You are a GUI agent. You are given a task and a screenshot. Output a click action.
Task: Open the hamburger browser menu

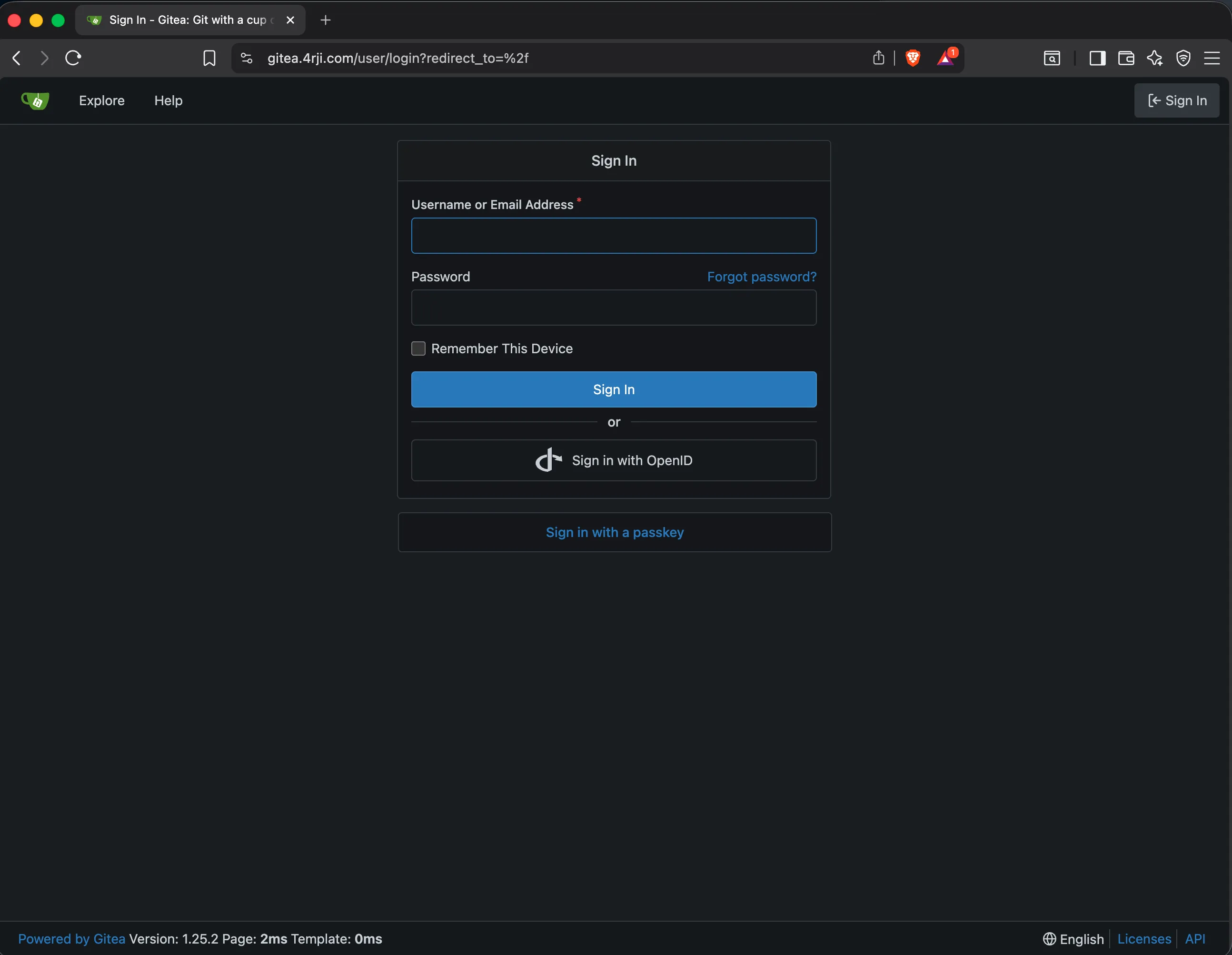click(1212, 58)
